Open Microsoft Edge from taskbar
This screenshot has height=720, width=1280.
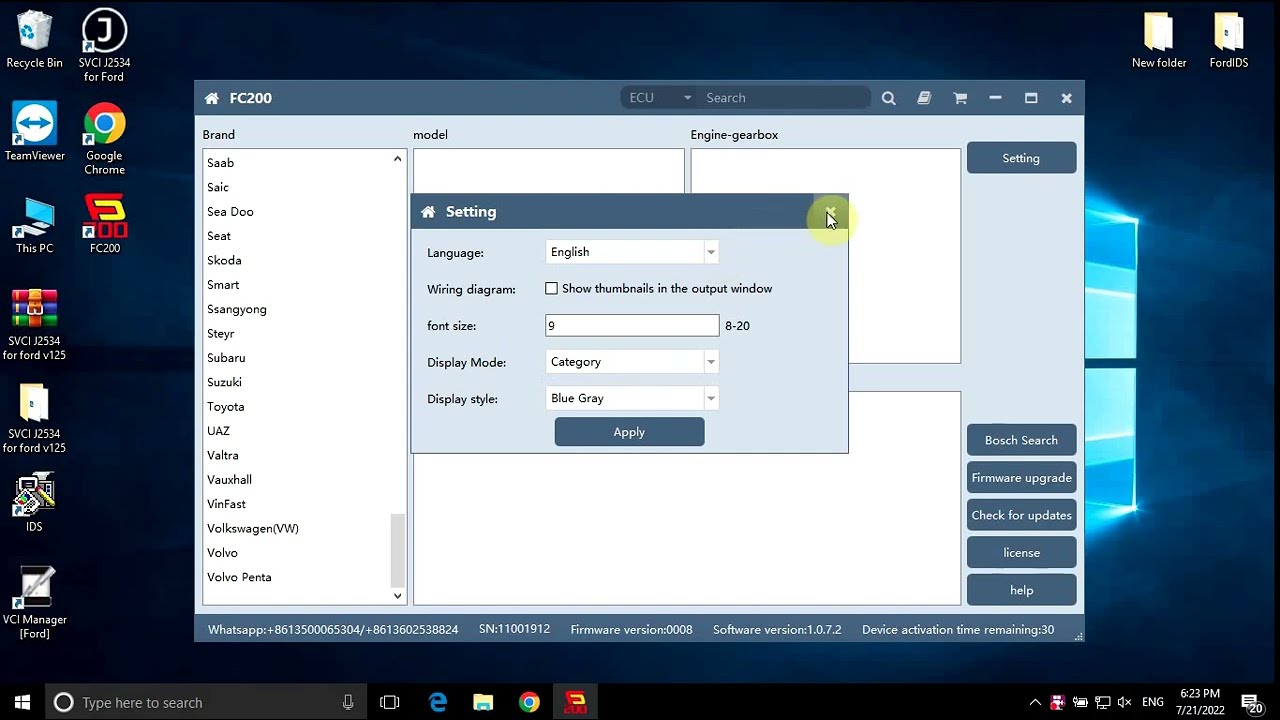(x=438, y=702)
